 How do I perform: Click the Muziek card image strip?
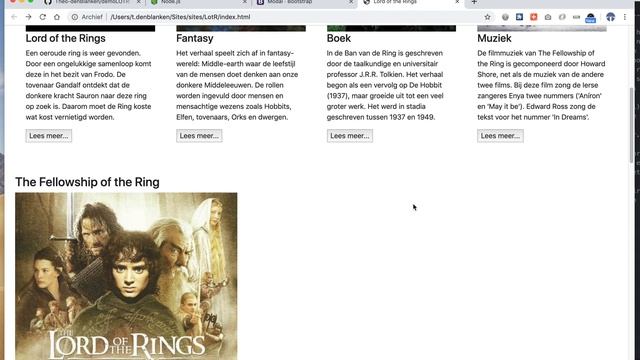click(x=542, y=28)
